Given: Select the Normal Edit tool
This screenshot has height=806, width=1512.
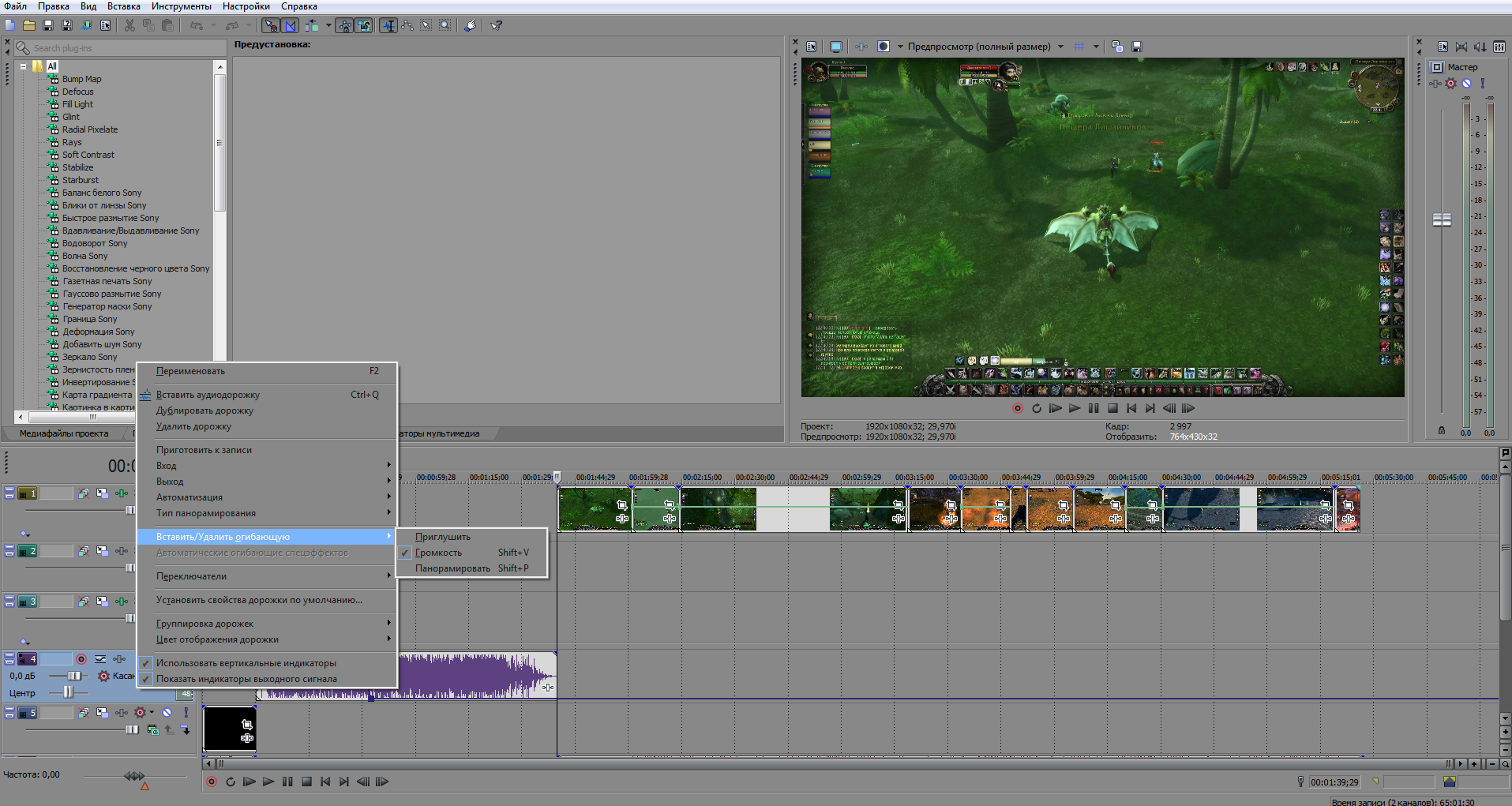Looking at the screenshot, I should (x=388, y=25).
